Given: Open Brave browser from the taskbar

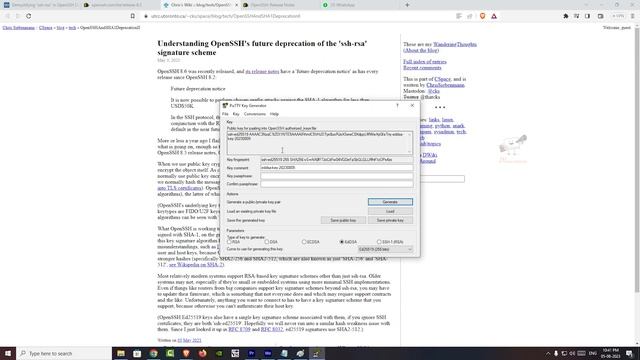Looking at the screenshot, I should coord(186,353).
